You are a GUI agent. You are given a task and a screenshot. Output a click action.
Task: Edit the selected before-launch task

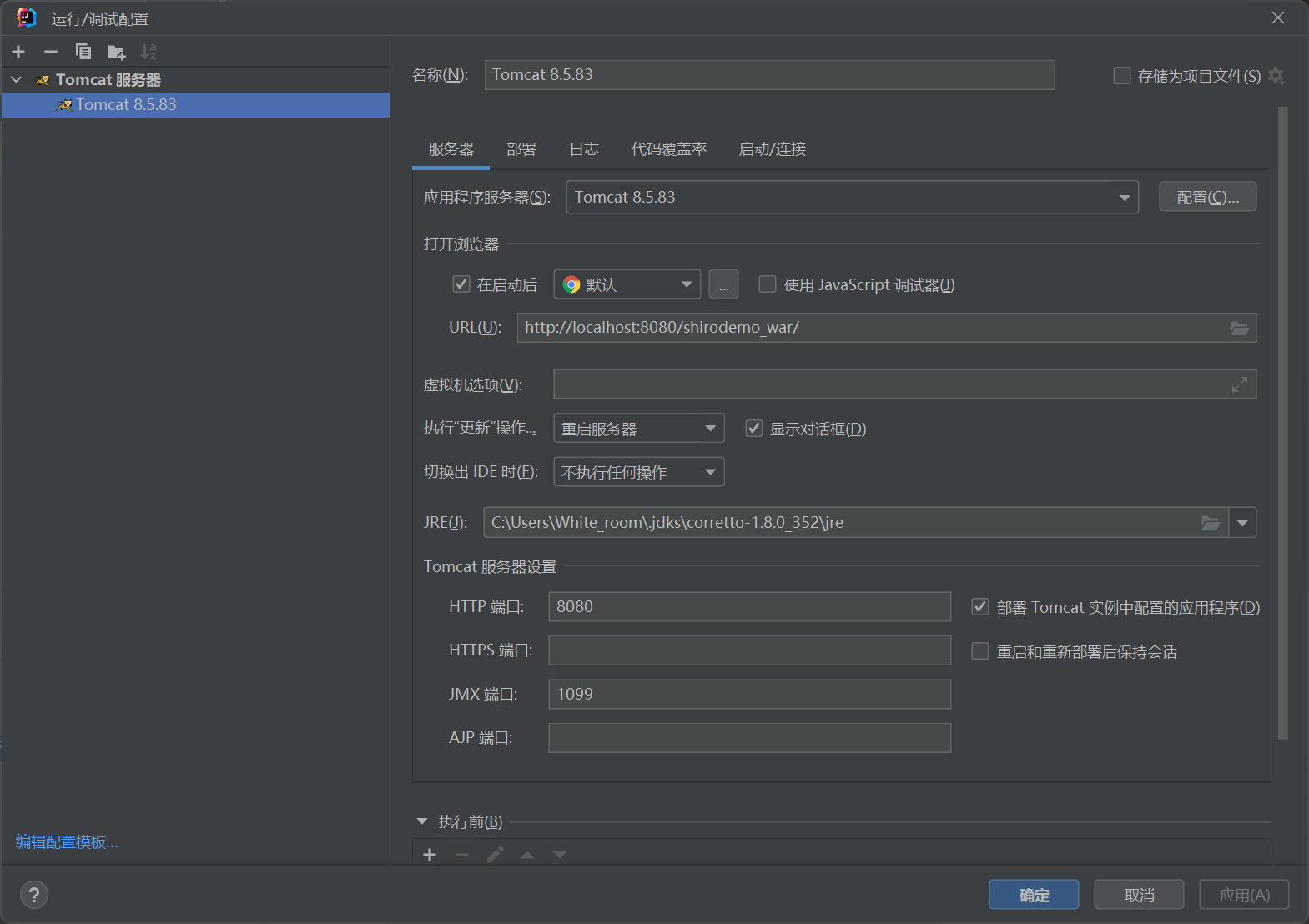pos(495,855)
